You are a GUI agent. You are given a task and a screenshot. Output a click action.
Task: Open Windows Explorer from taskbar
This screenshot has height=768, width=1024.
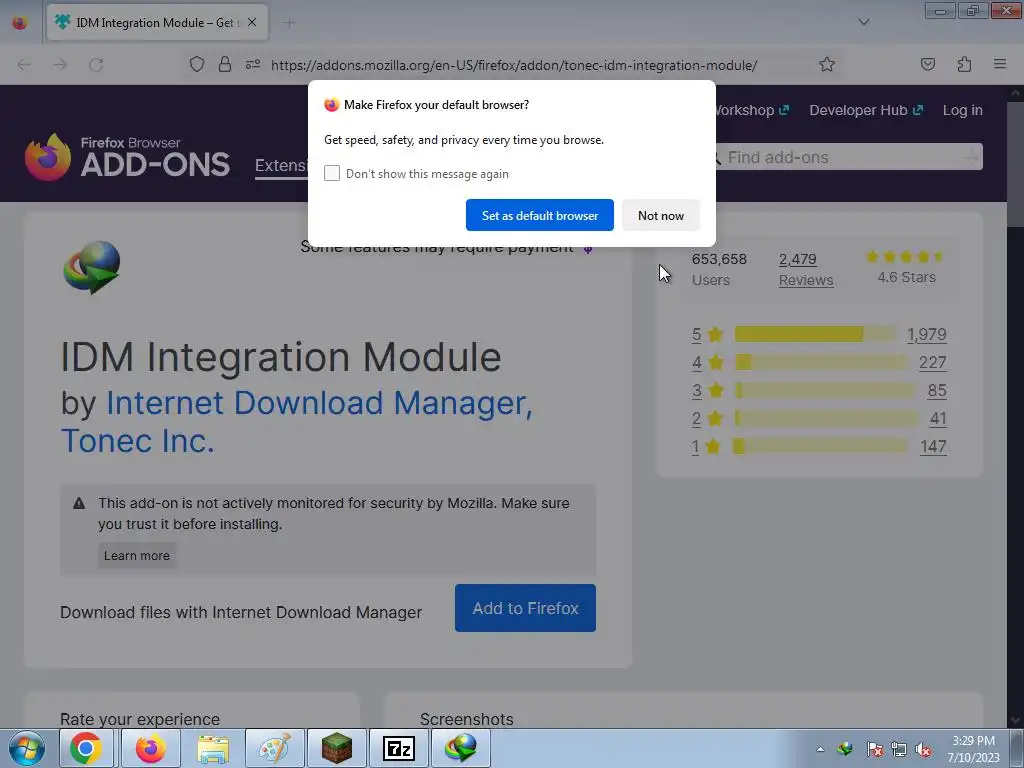click(213, 748)
